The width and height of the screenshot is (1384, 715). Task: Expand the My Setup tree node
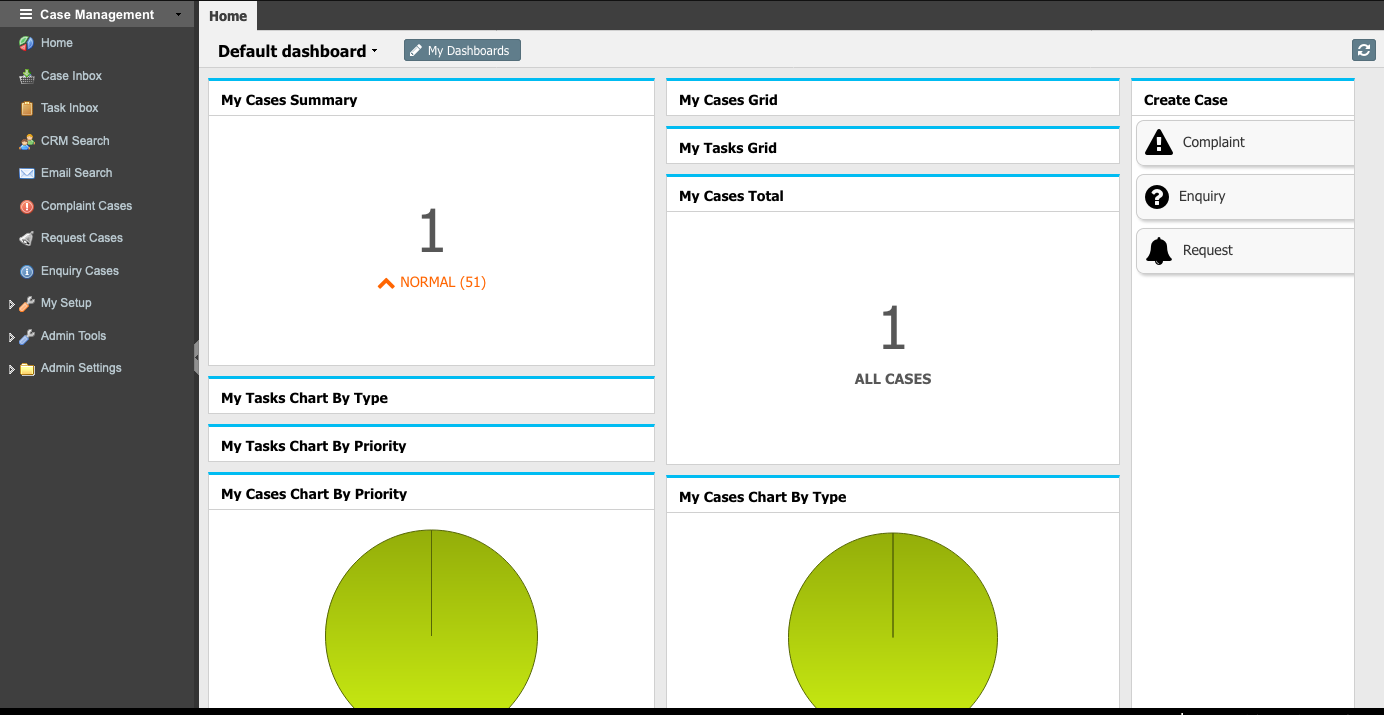click(12, 304)
